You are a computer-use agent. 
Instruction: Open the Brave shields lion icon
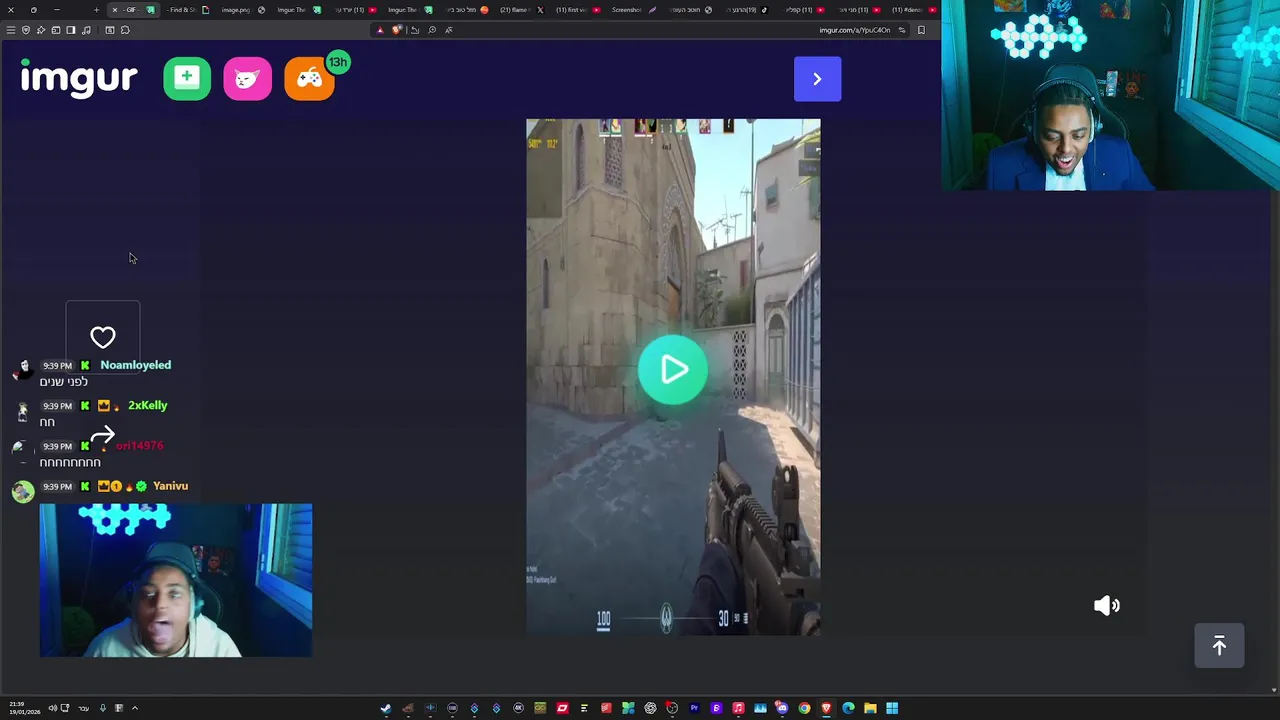pyautogui.click(x=396, y=30)
